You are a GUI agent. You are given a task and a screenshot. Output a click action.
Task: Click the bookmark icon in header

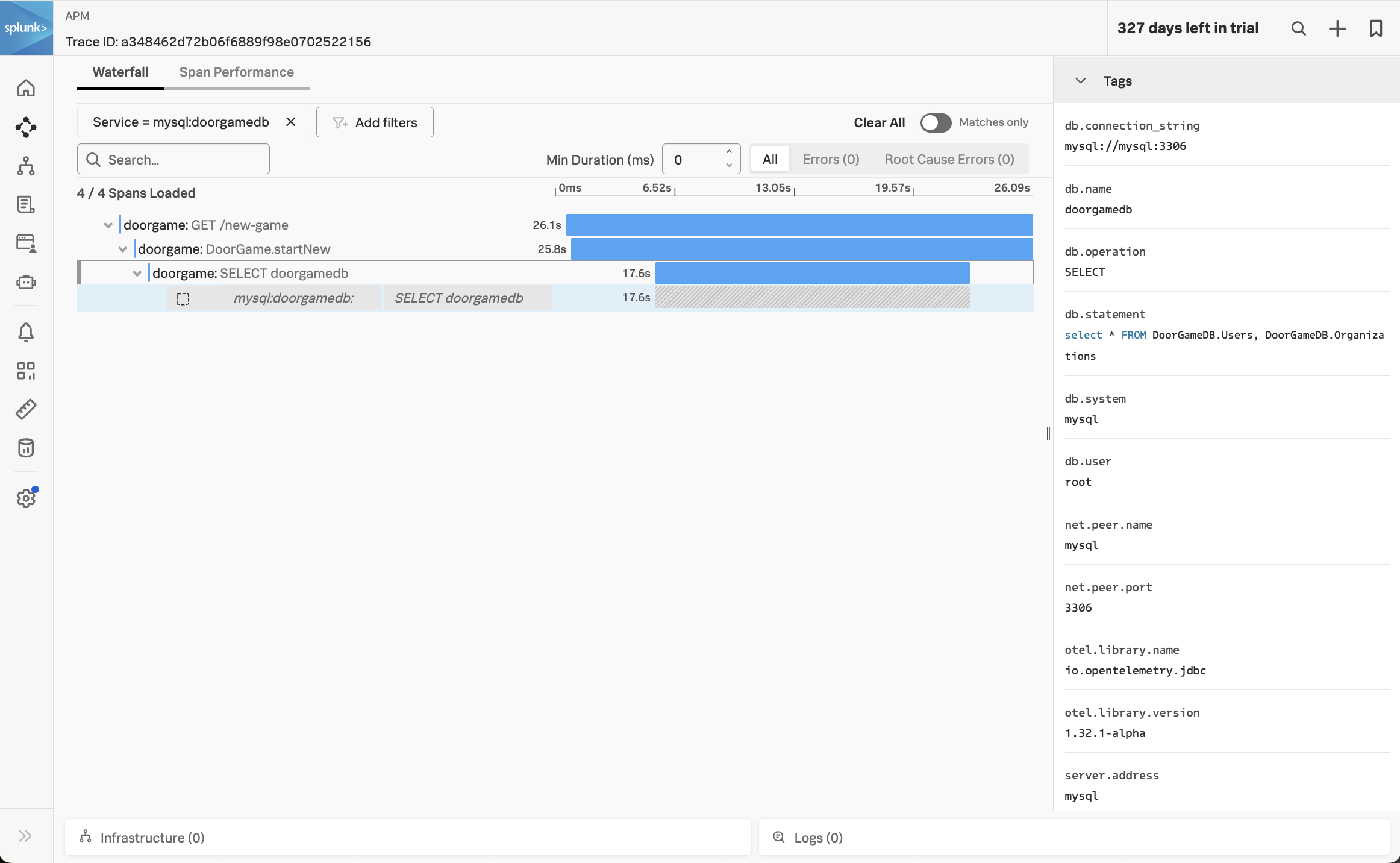[1375, 28]
